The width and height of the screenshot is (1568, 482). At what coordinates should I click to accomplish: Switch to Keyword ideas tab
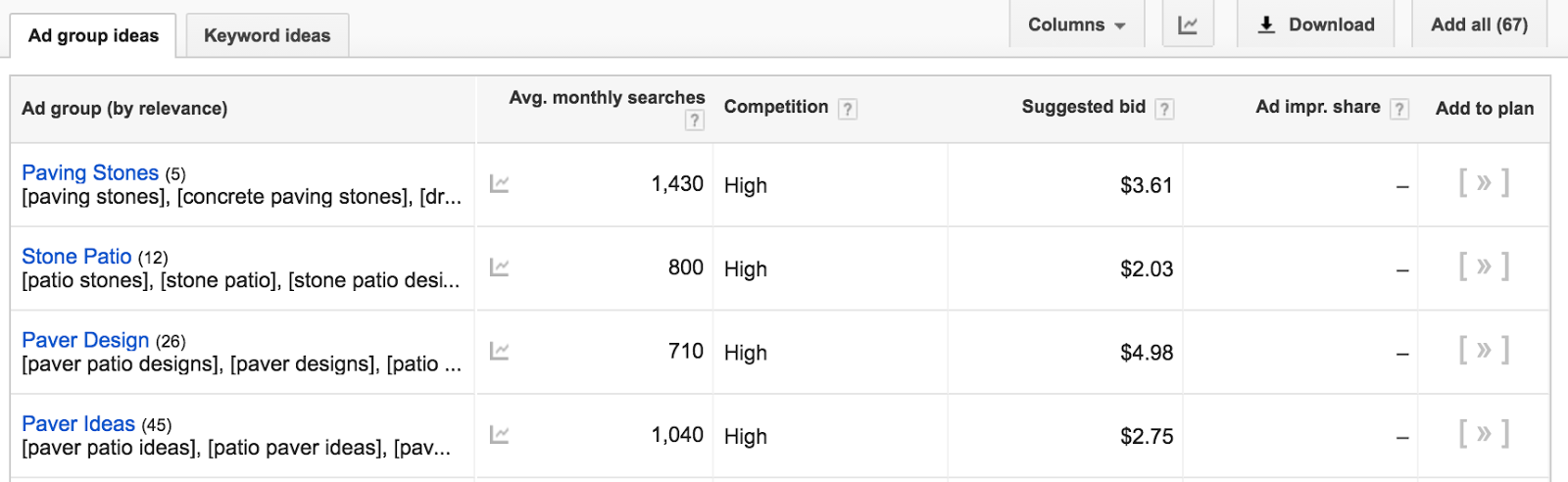[267, 35]
